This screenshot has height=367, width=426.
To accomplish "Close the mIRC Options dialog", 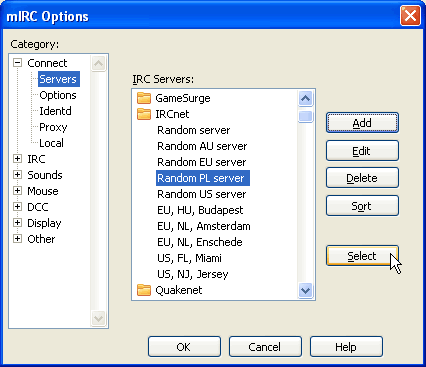I will click(410, 16).
